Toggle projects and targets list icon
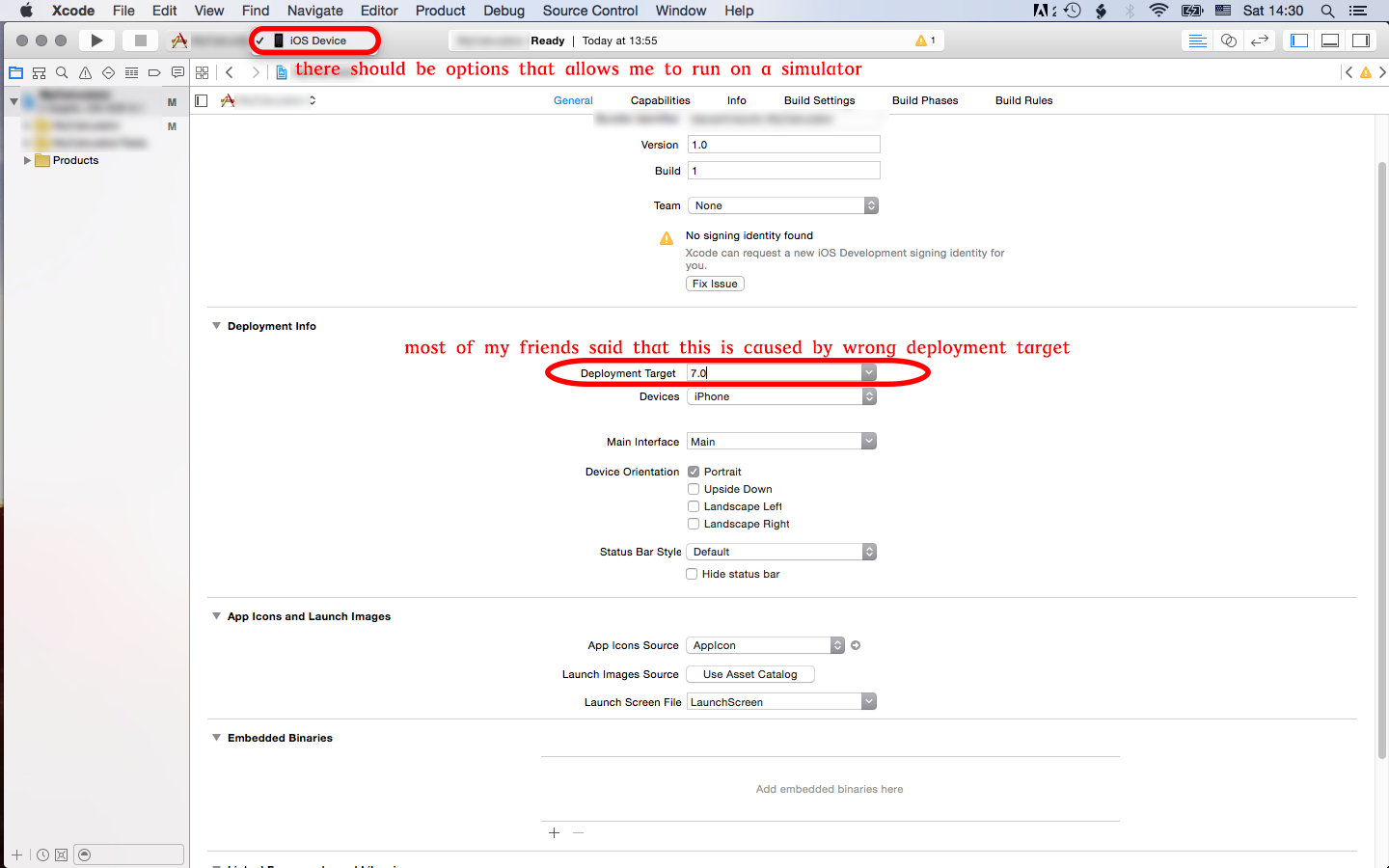The width and height of the screenshot is (1389, 868). (201, 100)
